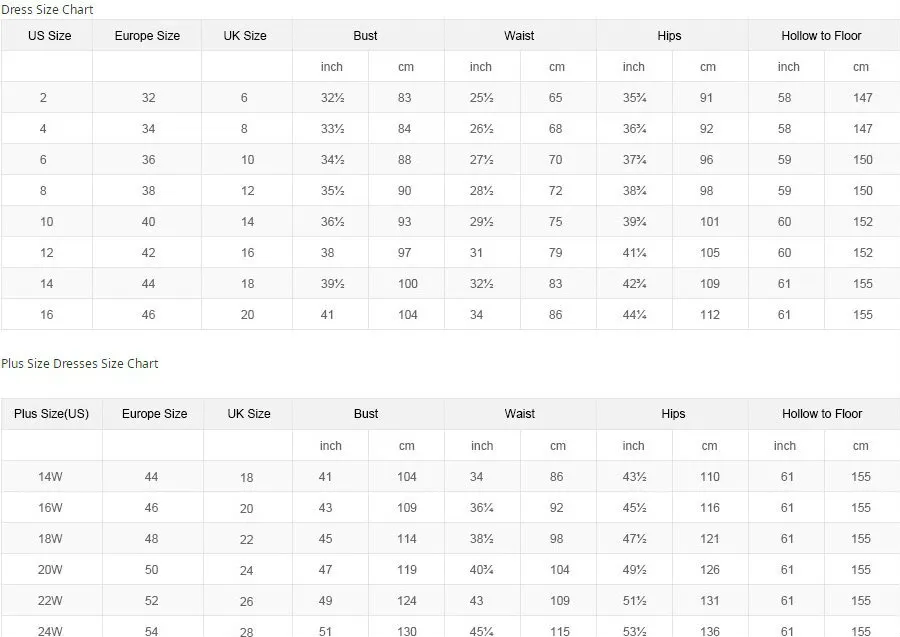Screen dimensions: 900x637
Task: Click 'Bust' header in the Dress Size Chart
Action: pos(365,36)
